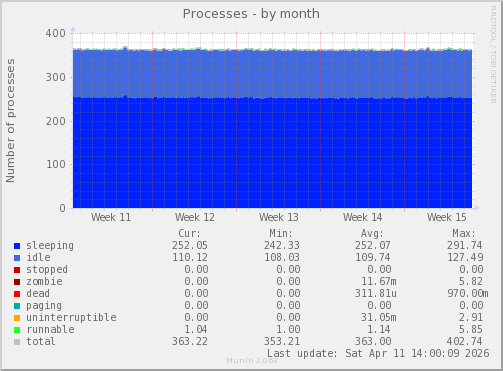This screenshot has width=503, height=371.
Task: Click idle maximum value 127.49
Action: pyautogui.click(x=465, y=258)
